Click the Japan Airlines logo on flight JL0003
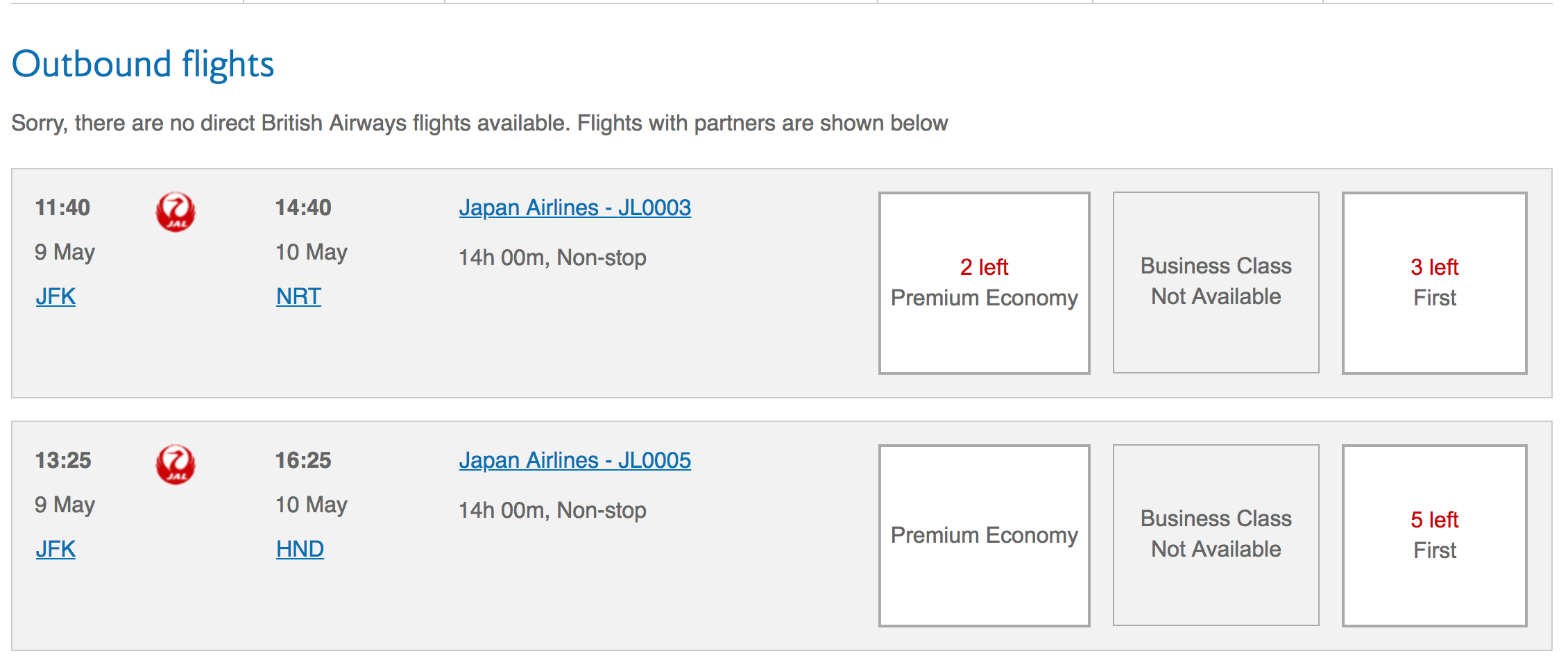Screen dimensions: 1568x658 176,212
